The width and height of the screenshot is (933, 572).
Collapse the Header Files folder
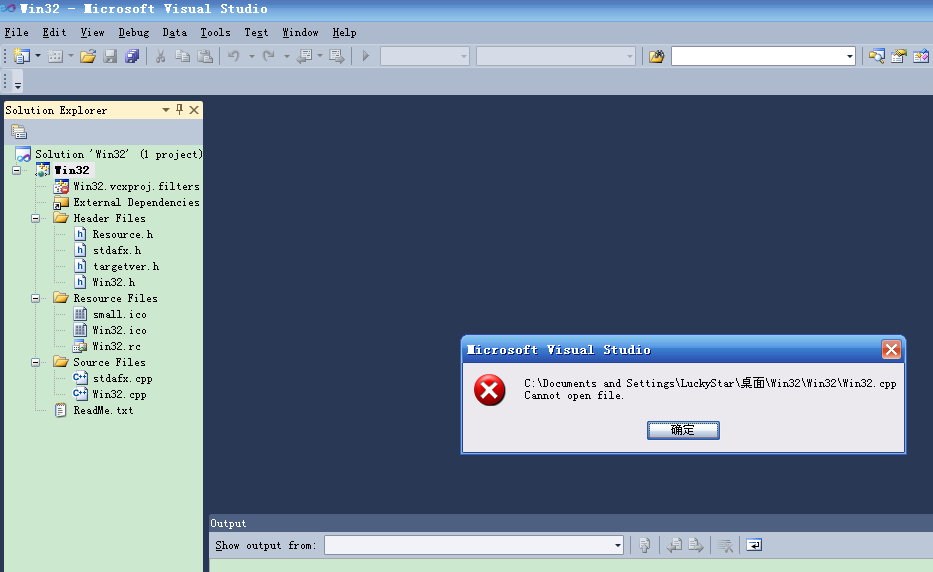(36, 218)
